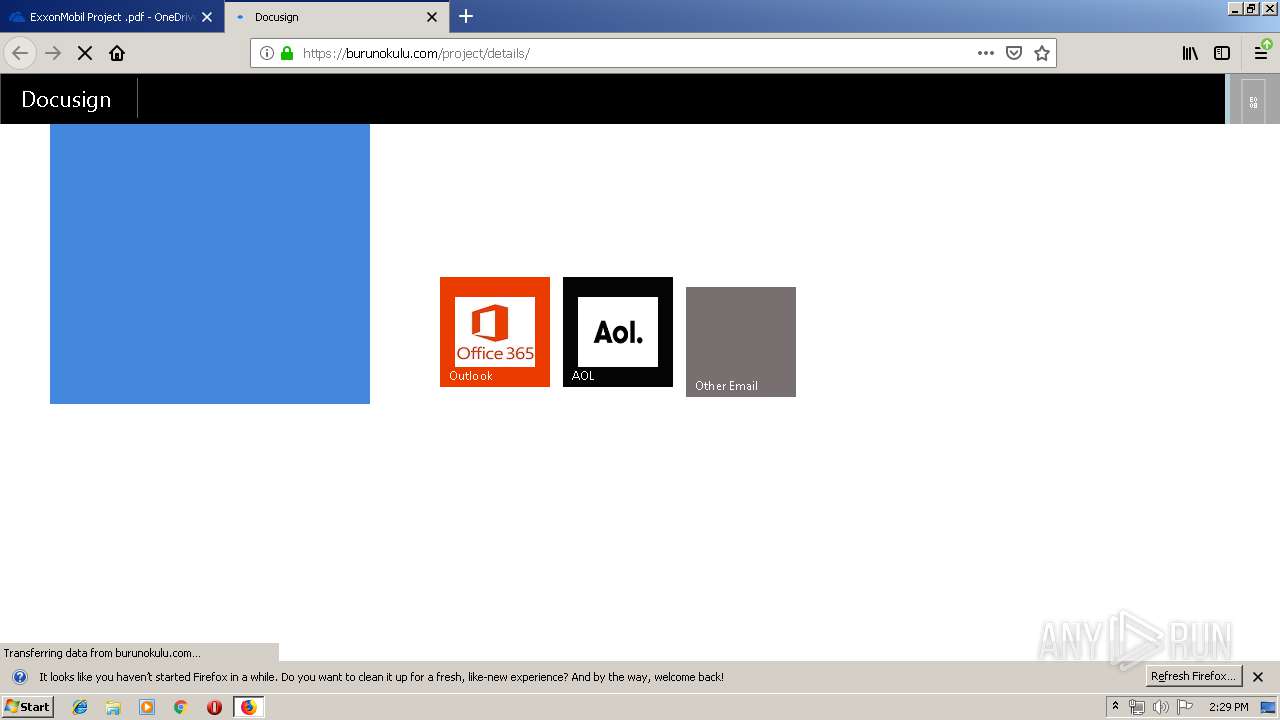The width and height of the screenshot is (1280, 720).
Task: Go to the Firefox home page
Action: pos(117,53)
